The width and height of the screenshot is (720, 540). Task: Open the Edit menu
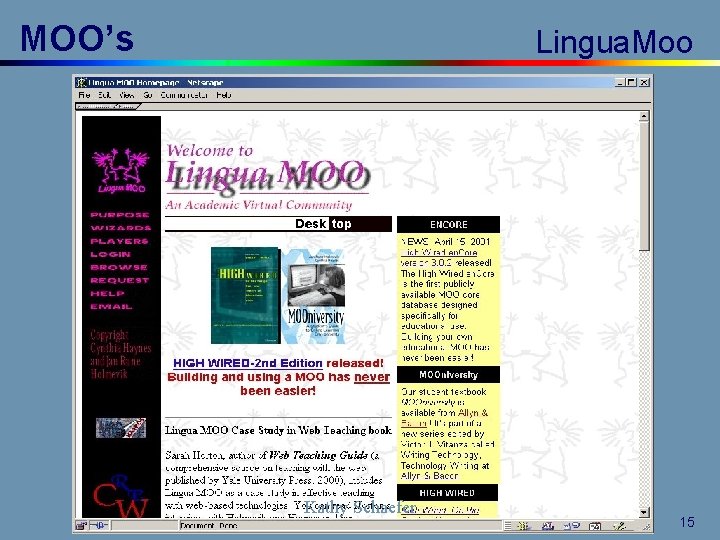coord(104,95)
